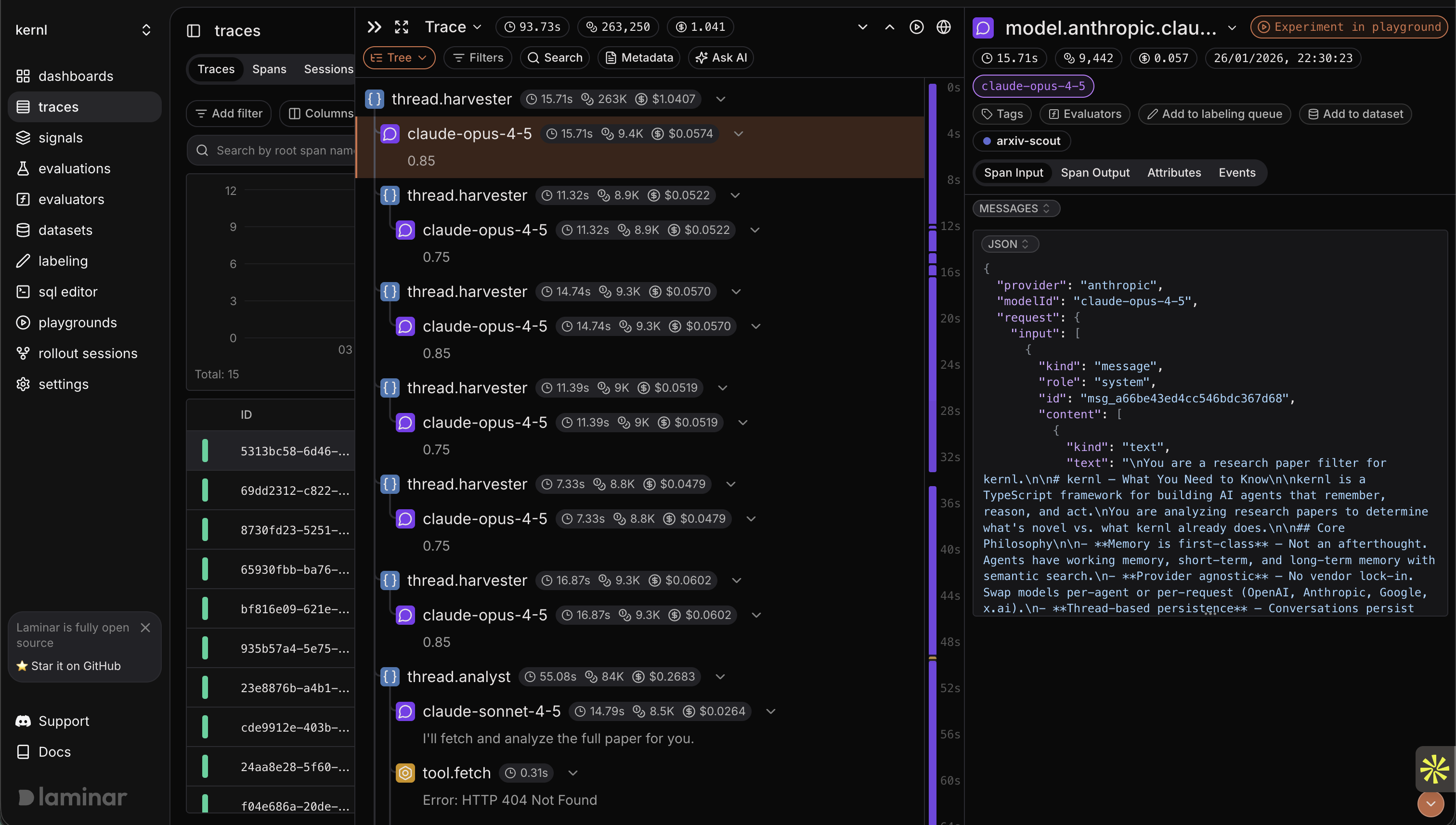The height and width of the screenshot is (825, 1456).
Task: Click the globe icon in trace header
Action: [943, 26]
